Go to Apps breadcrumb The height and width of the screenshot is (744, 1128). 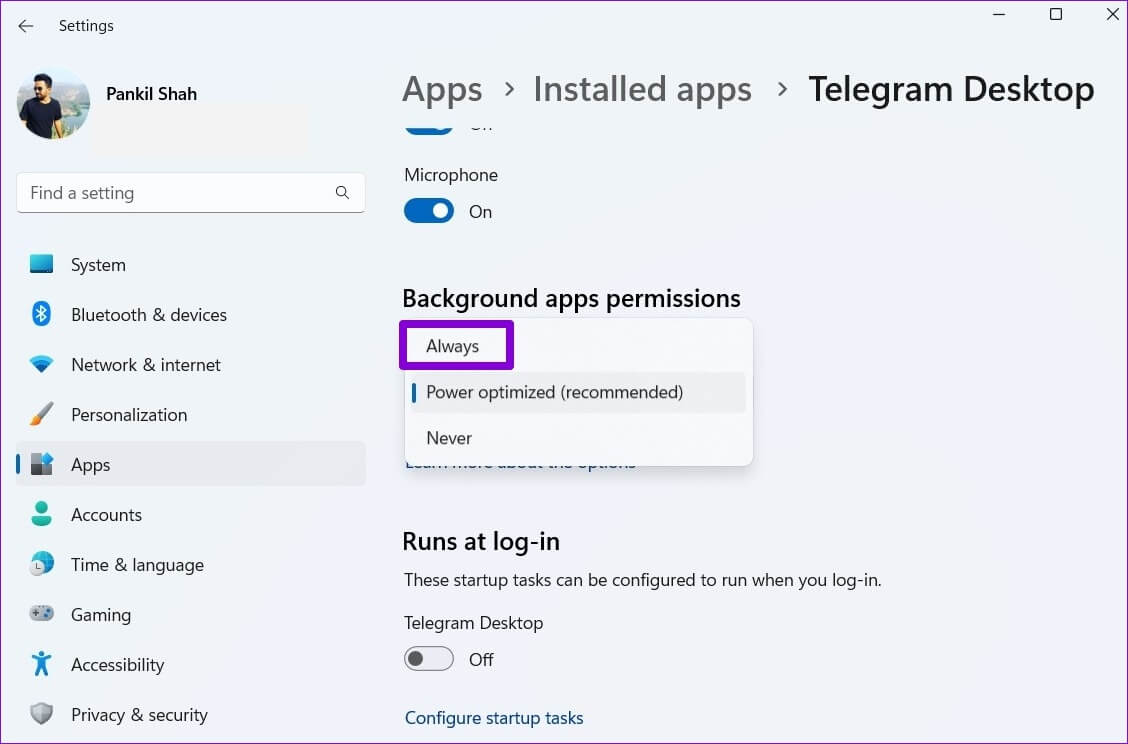[442, 90]
